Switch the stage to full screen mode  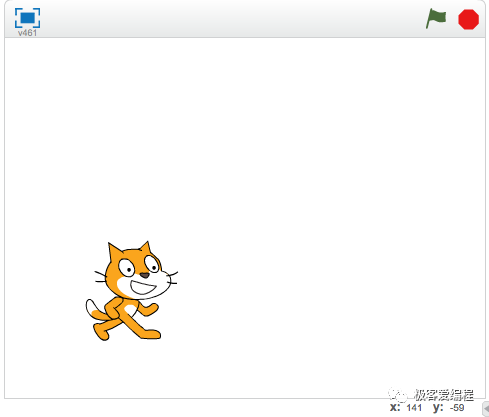tap(27, 18)
